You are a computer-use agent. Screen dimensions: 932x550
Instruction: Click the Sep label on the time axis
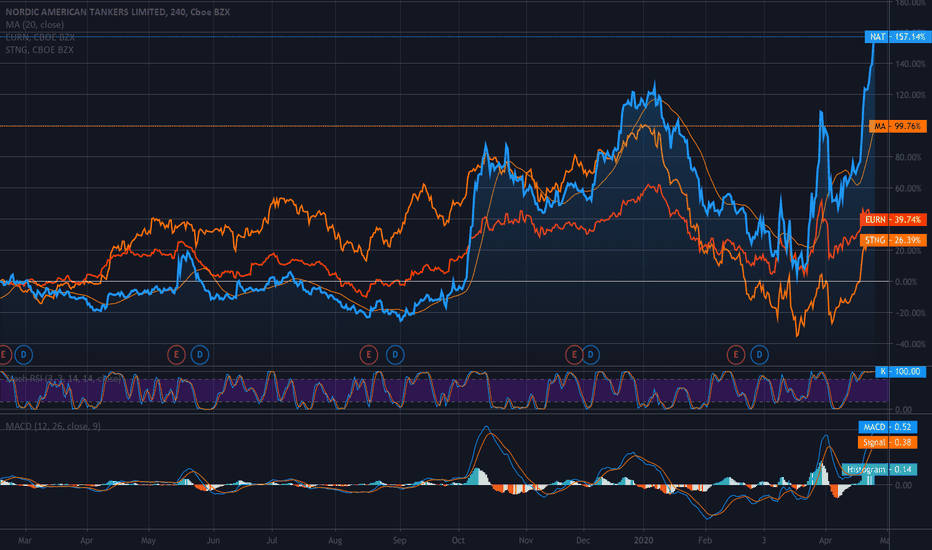[x=399, y=540]
